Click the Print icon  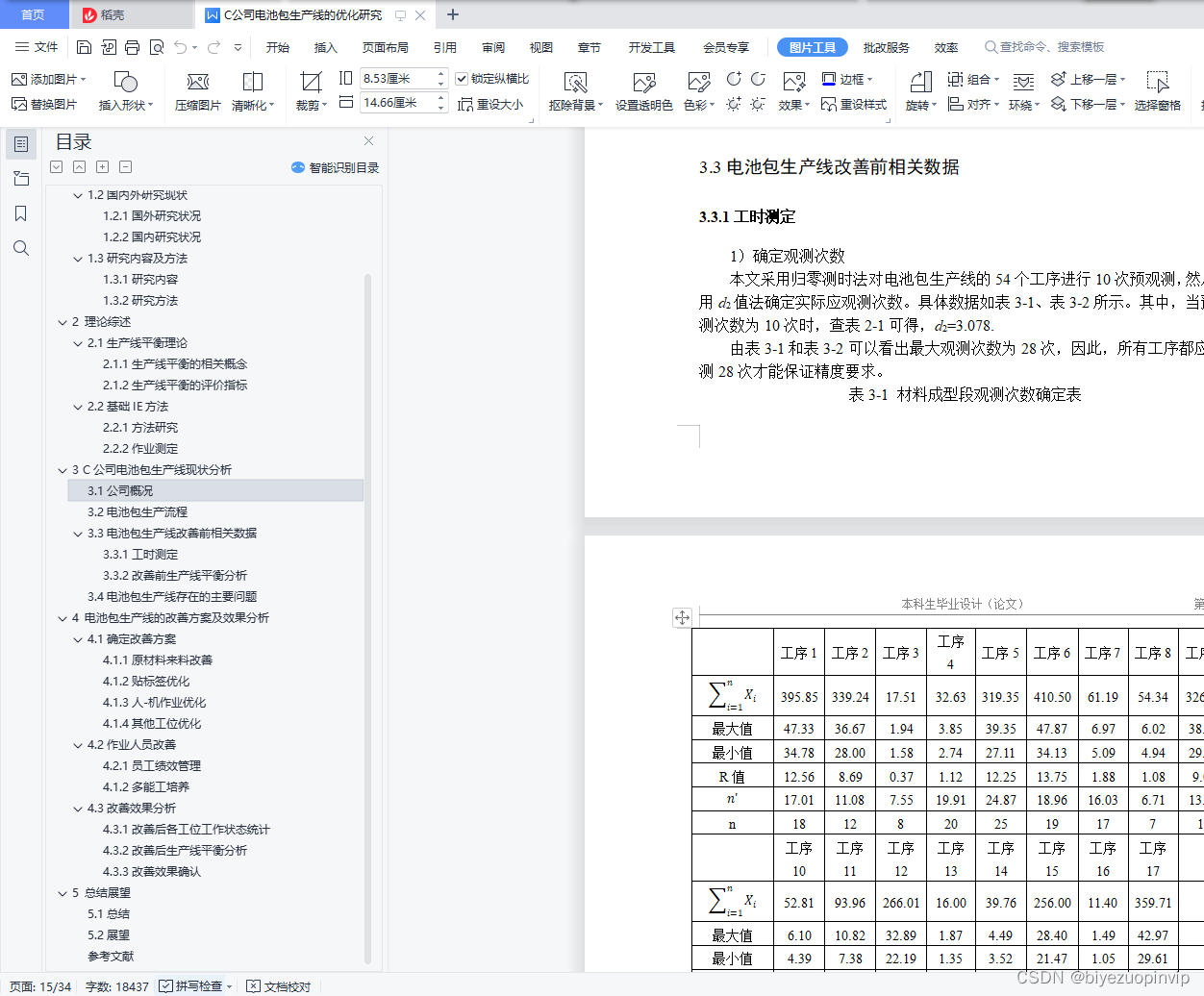click(x=132, y=47)
